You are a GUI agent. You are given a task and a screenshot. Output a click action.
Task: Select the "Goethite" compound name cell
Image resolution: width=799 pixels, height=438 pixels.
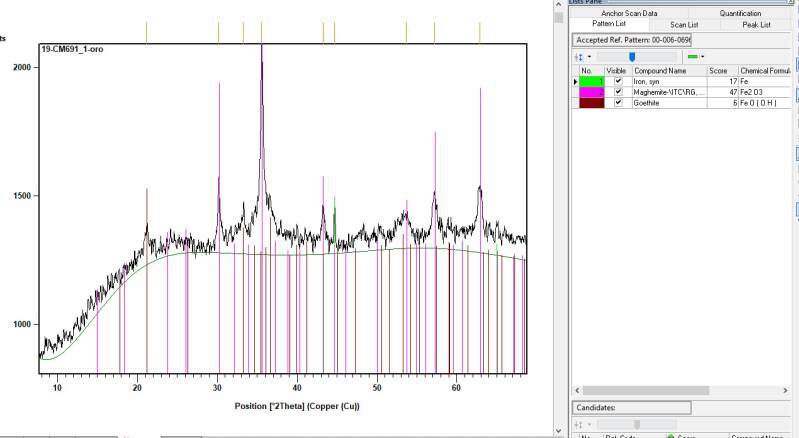[670, 103]
